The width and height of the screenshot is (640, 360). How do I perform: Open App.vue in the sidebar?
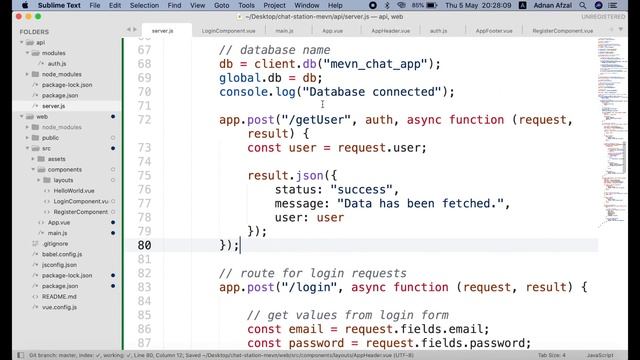click(59, 222)
